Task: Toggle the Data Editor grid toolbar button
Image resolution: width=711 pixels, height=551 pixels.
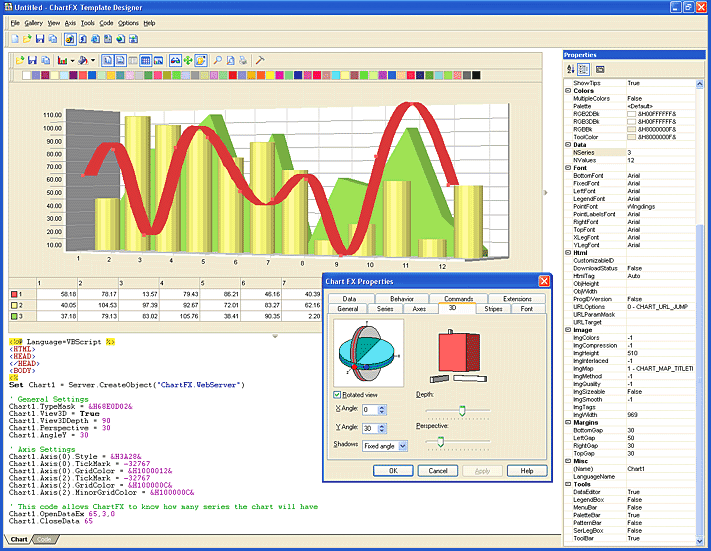Action: pyautogui.click(x=146, y=60)
